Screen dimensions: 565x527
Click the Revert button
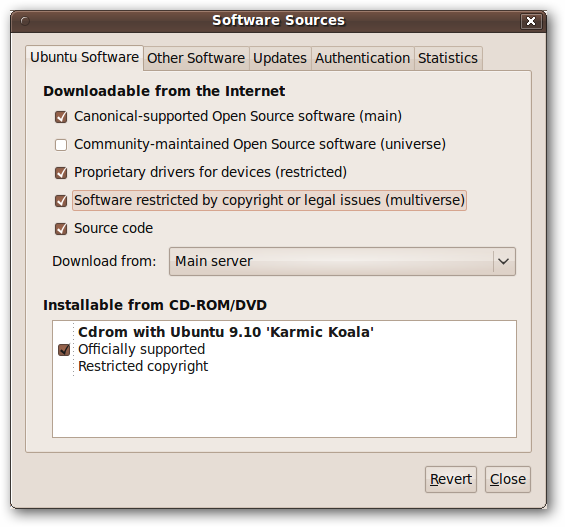[451, 479]
